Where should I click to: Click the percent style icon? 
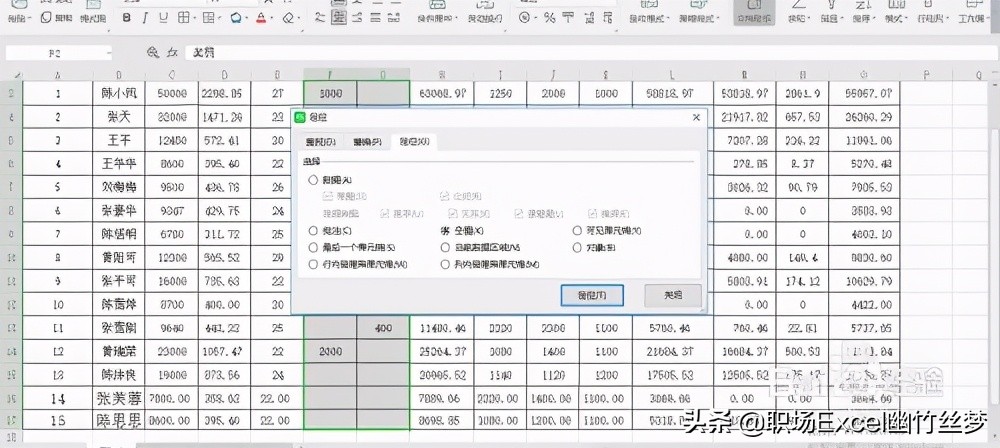549,18
